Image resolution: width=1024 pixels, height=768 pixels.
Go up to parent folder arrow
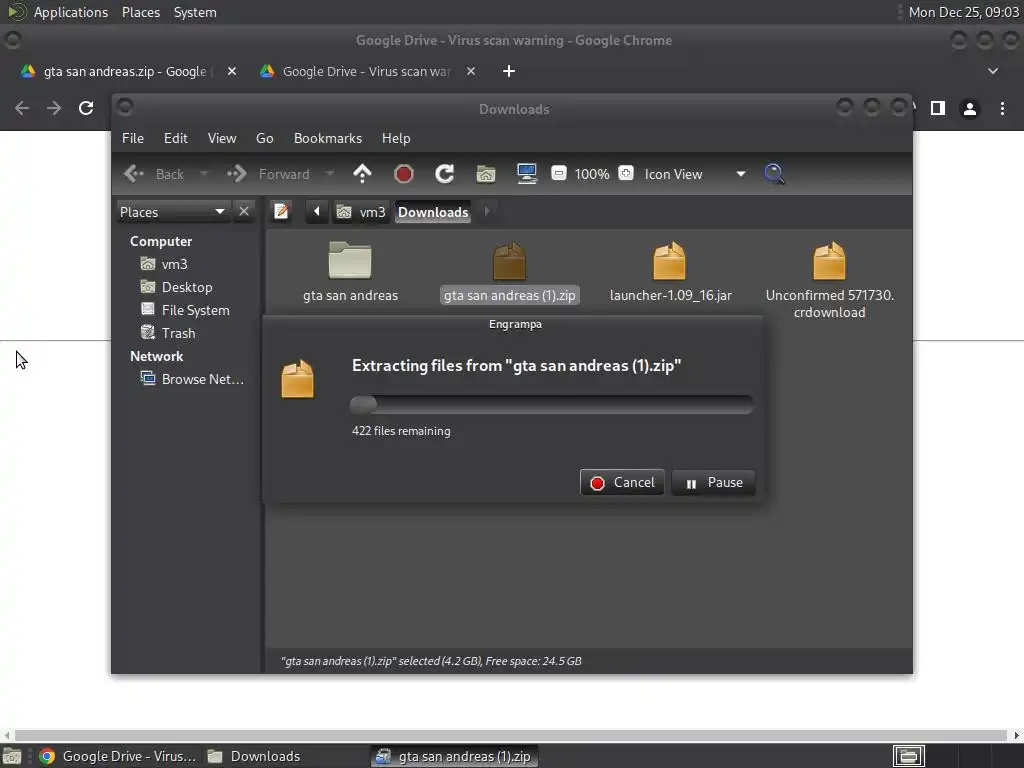tap(362, 174)
